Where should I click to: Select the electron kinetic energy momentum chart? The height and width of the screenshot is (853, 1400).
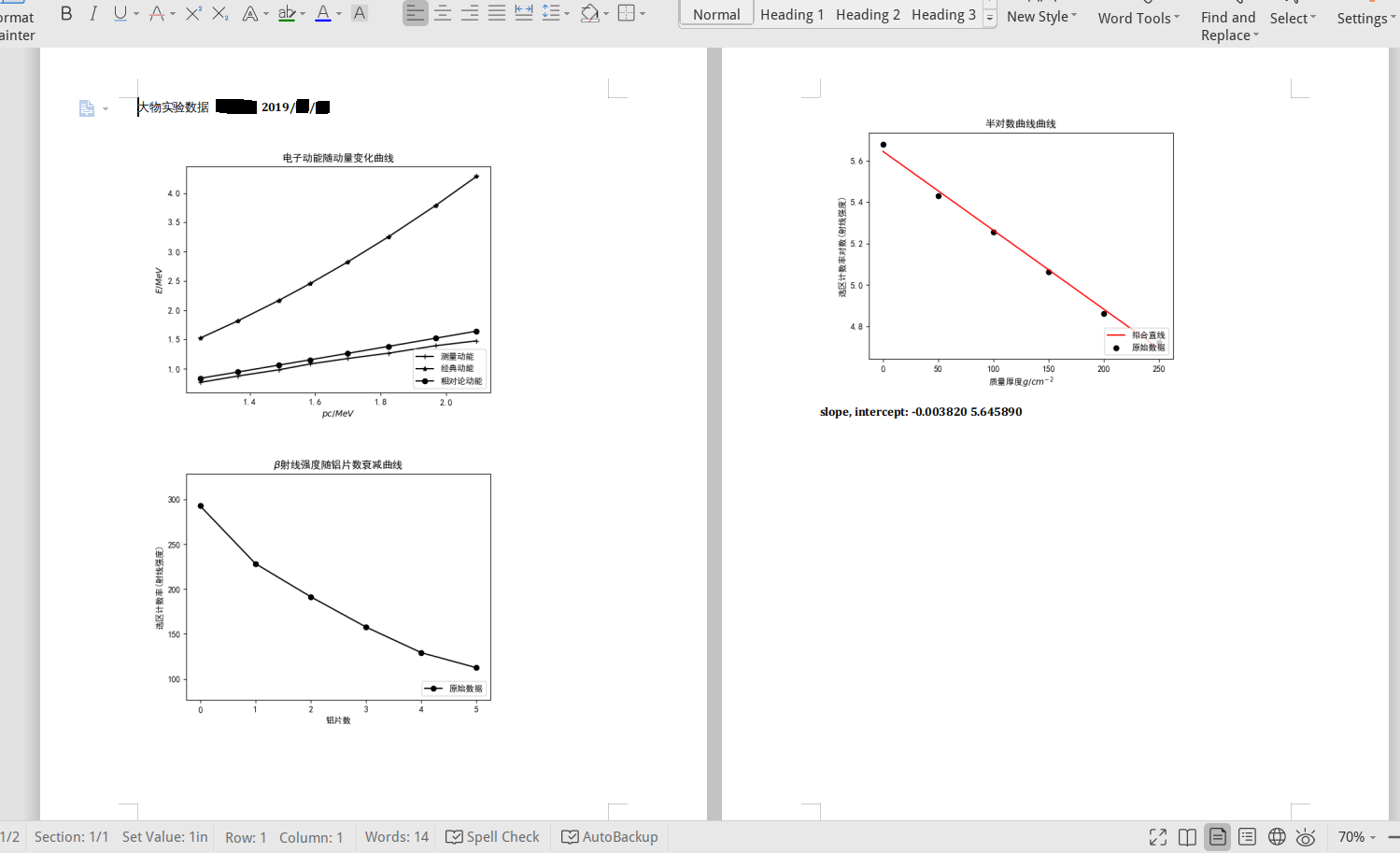[323, 285]
